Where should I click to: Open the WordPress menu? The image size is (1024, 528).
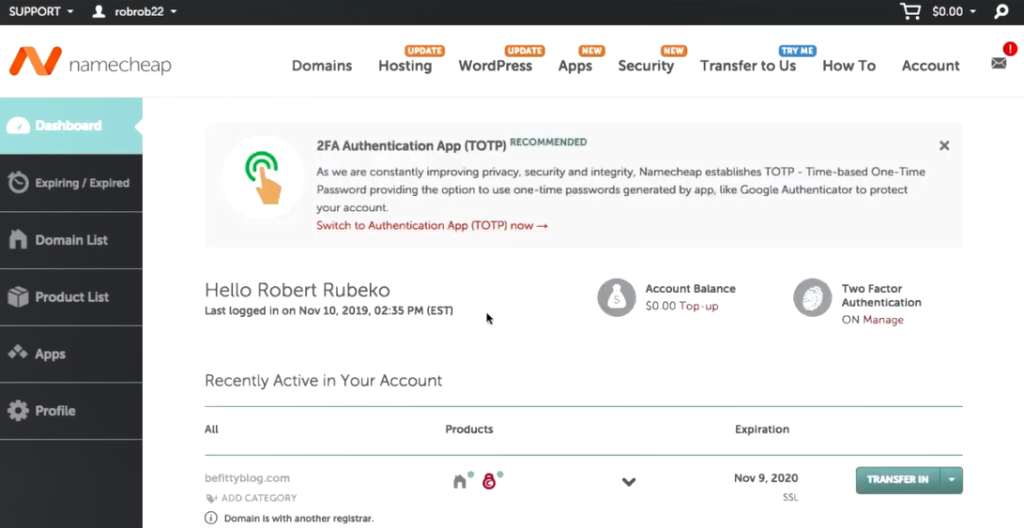tap(495, 66)
